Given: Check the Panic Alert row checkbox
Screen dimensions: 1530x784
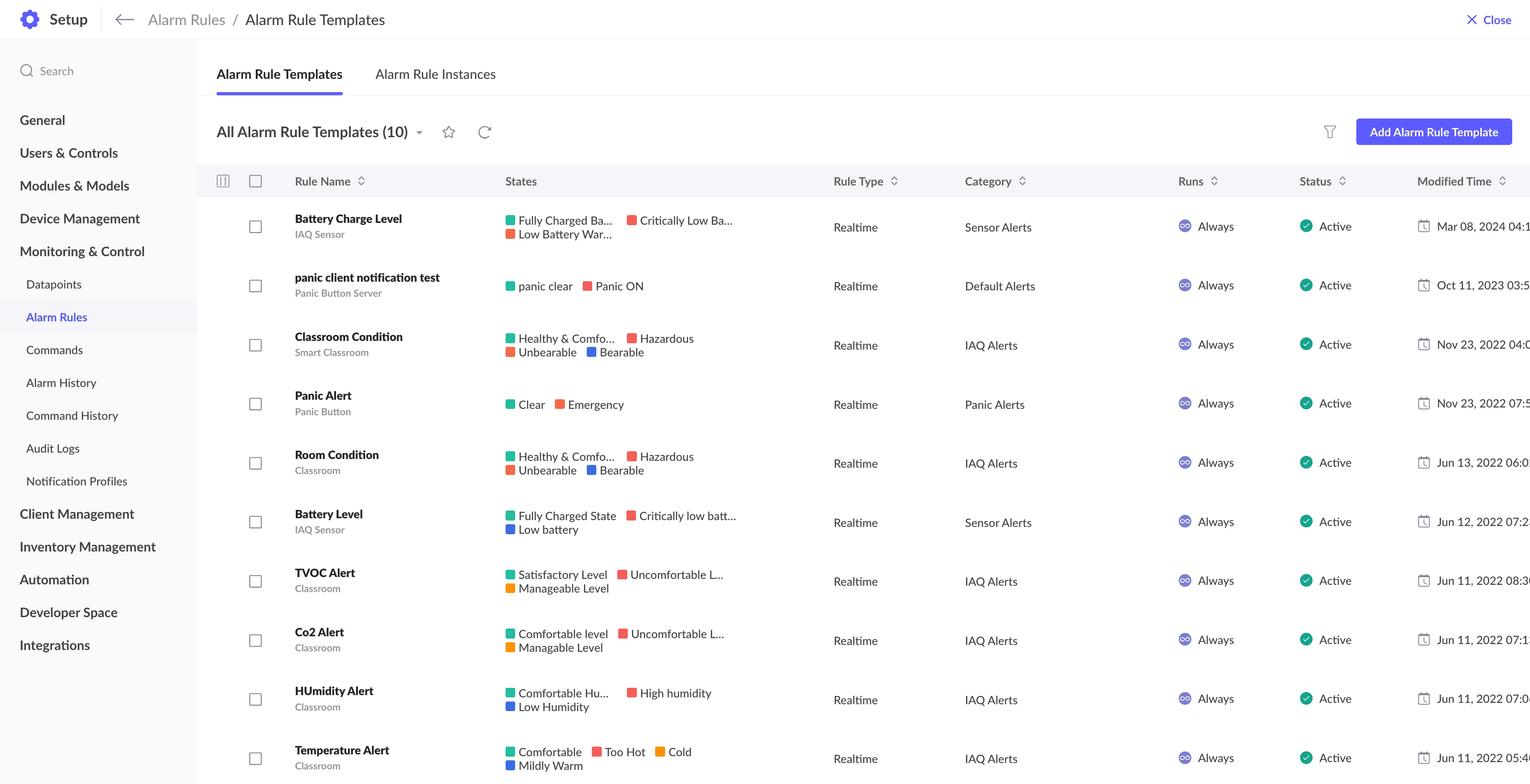Looking at the screenshot, I should coord(255,404).
